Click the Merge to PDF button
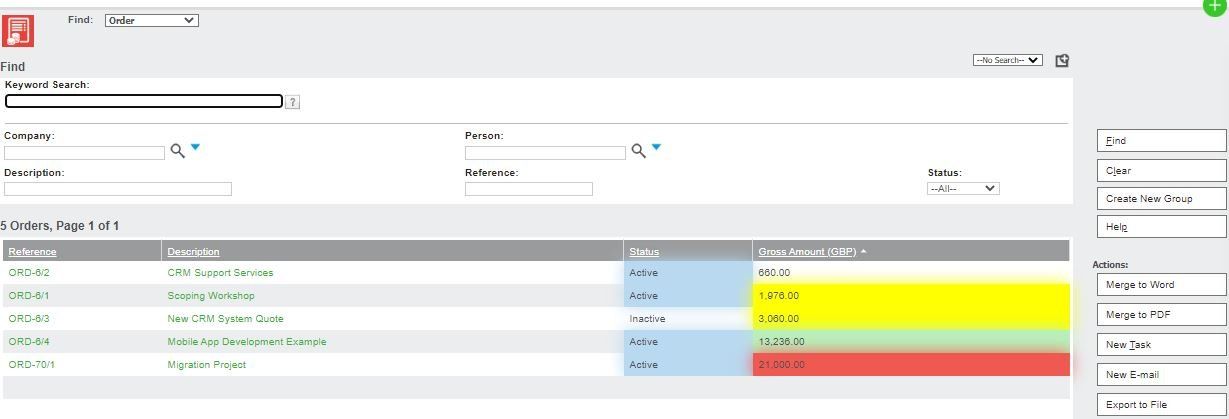The width and height of the screenshot is (1229, 419). [1162, 315]
